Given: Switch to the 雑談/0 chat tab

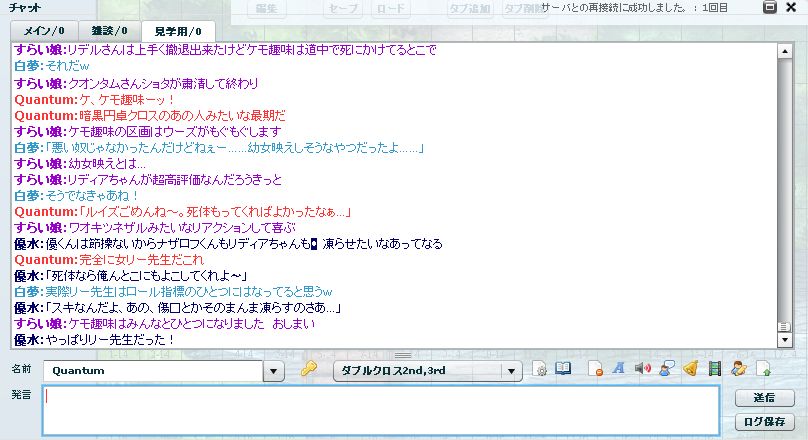Looking at the screenshot, I should (106, 32).
